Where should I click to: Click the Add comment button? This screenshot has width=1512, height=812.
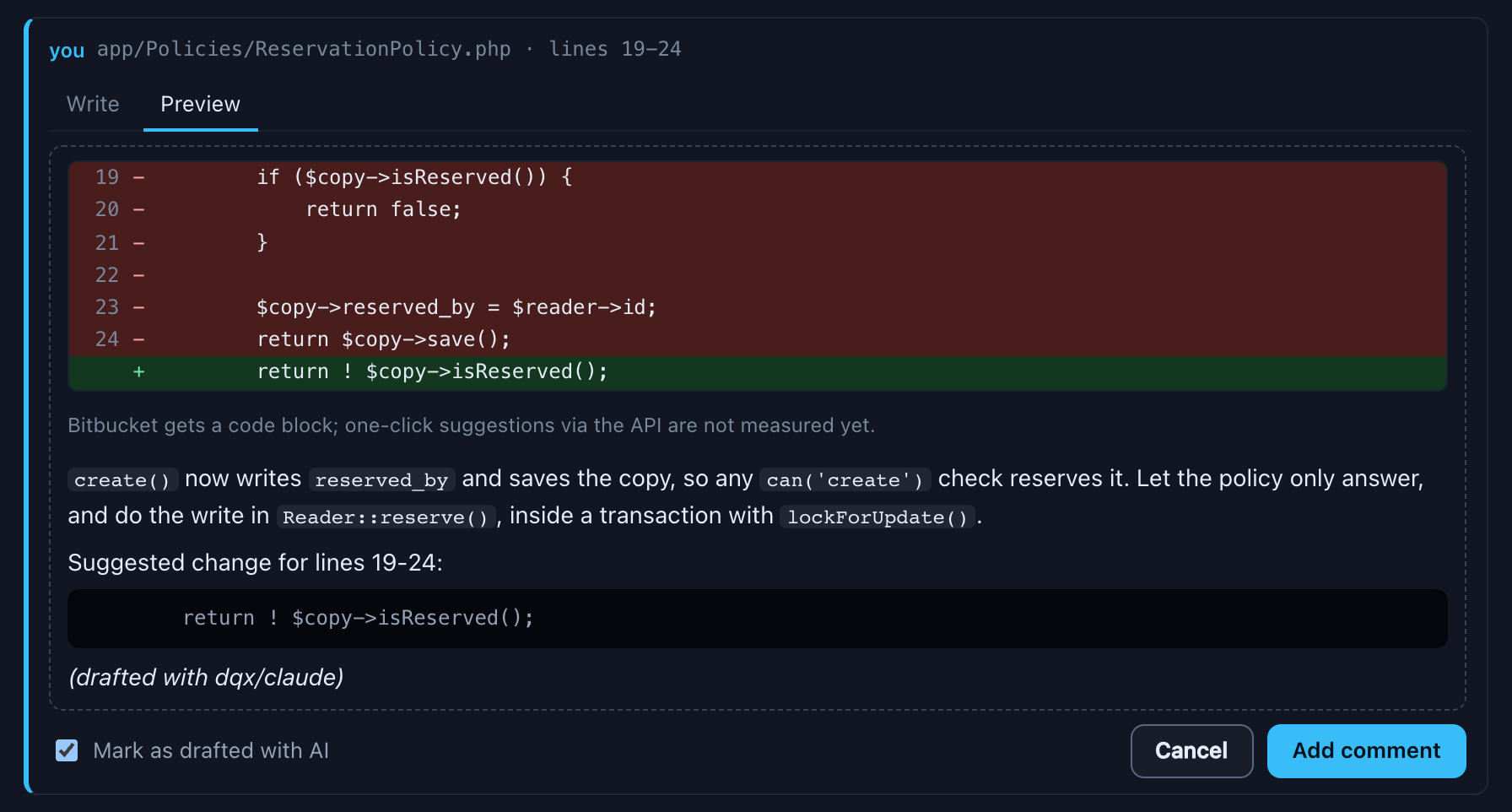(x=1366, y=750)
